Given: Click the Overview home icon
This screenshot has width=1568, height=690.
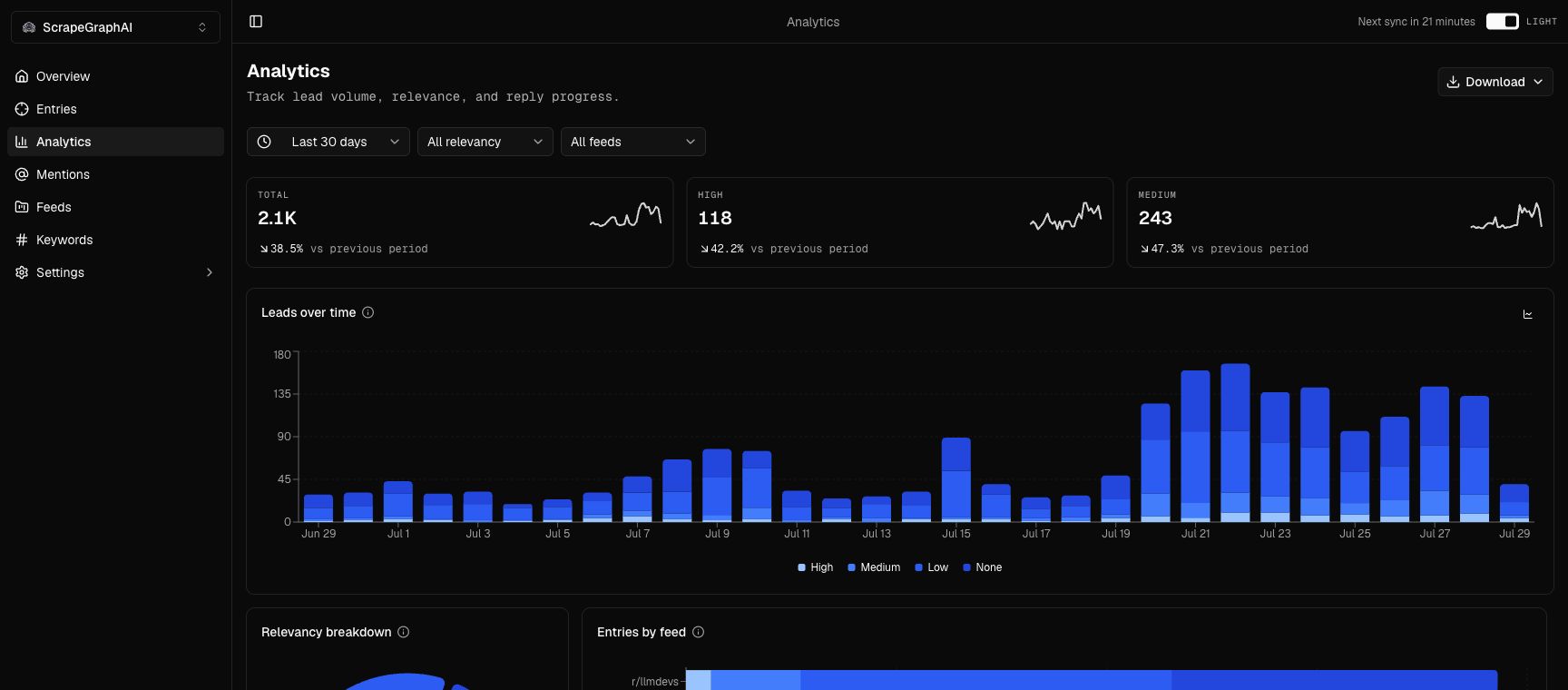Looking at the screenshot, I should [22, 76].
